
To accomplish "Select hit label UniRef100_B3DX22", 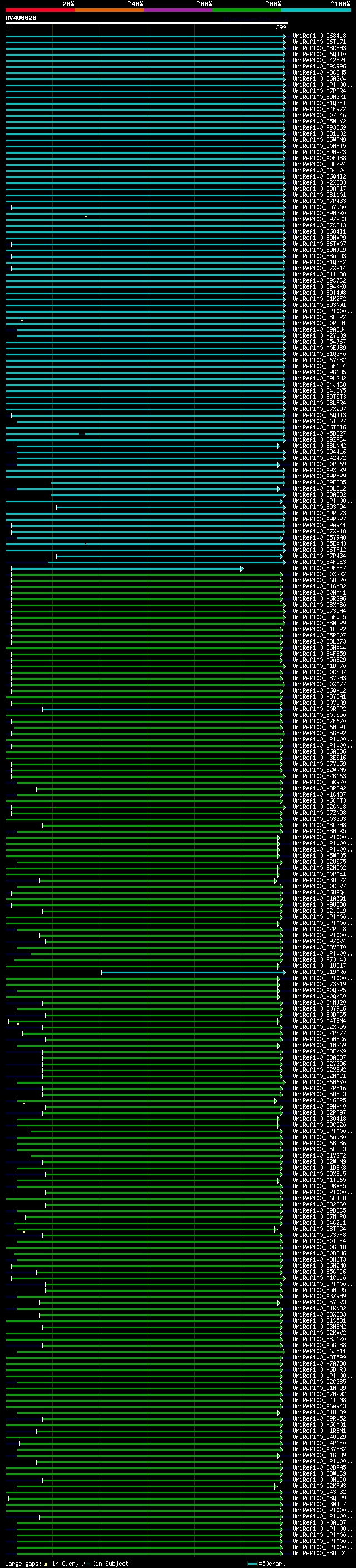I will click(x=319, y=881).
